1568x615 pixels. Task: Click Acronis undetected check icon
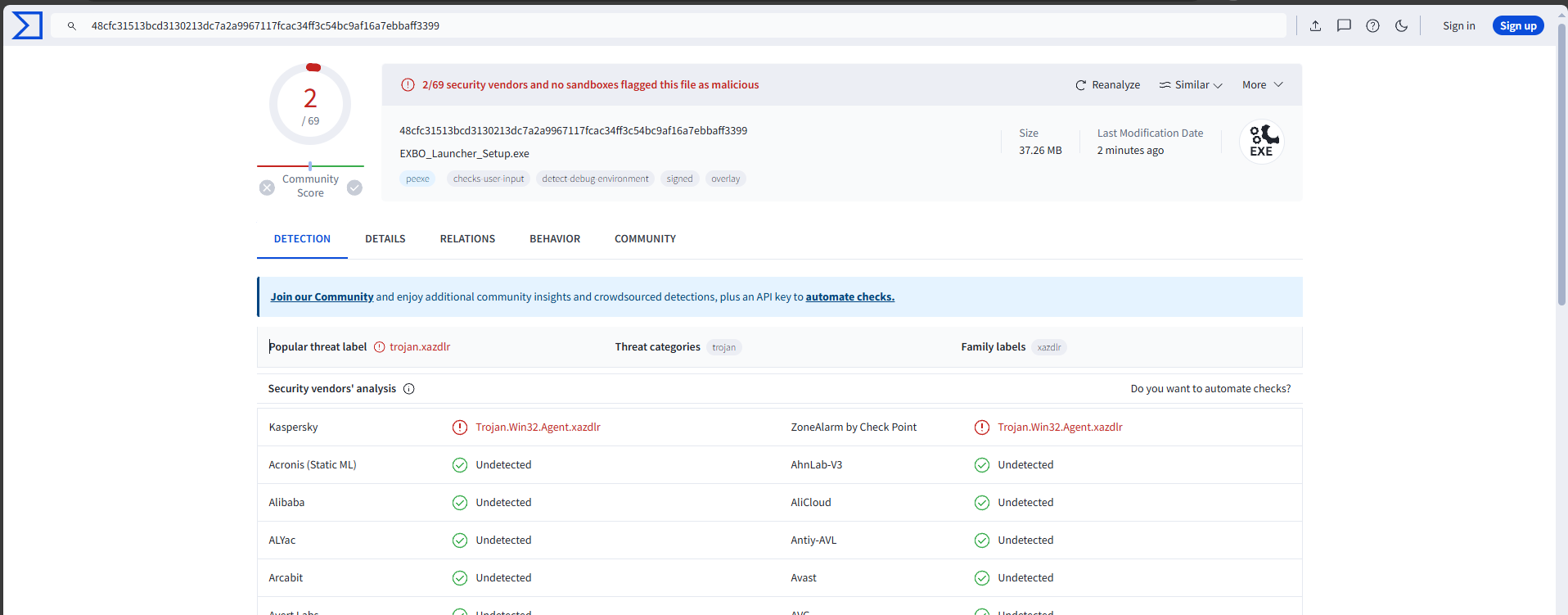click(x=460, y=465)
